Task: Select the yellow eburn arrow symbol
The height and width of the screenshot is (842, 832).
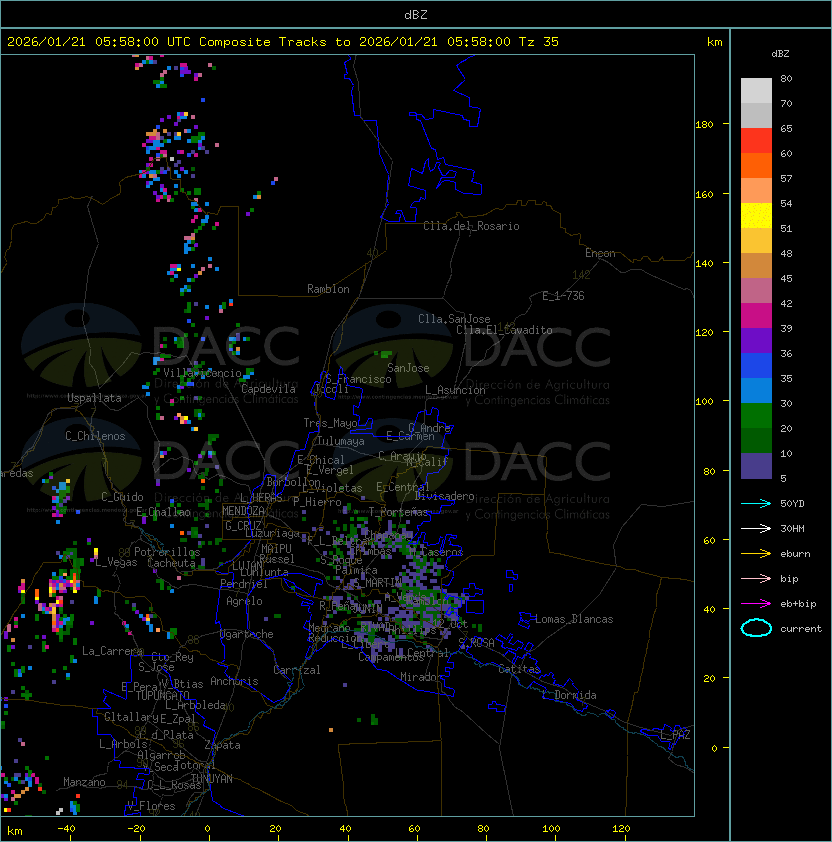Action: point(755,553)
